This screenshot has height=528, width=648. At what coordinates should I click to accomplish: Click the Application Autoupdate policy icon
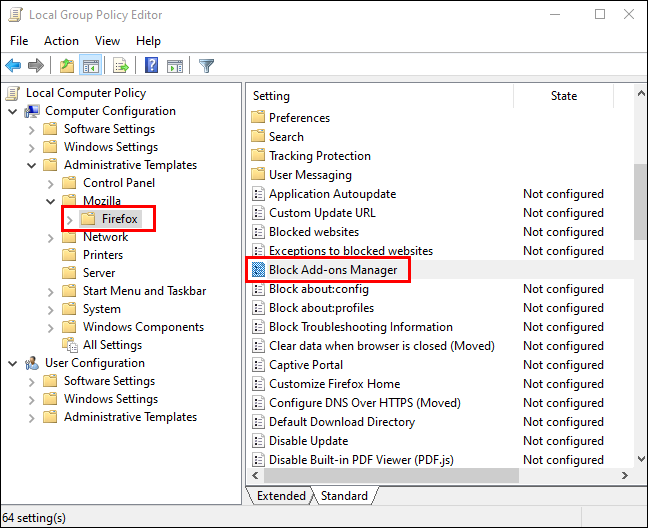258,194
